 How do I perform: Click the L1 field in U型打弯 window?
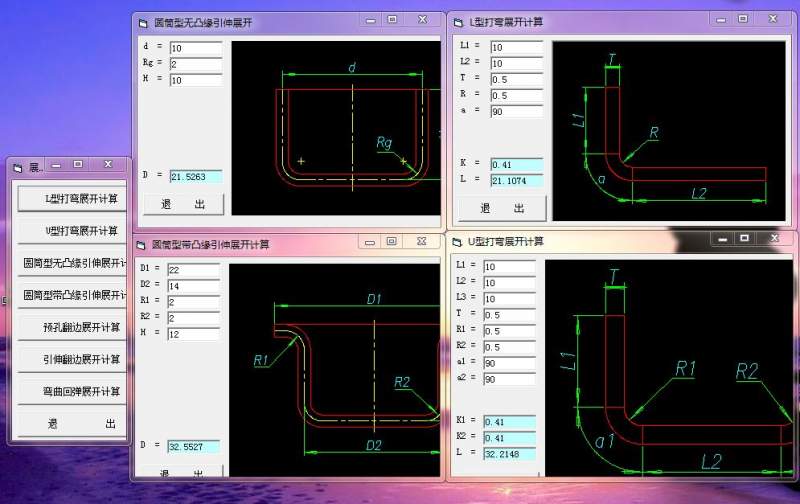[x=509, y=266]
